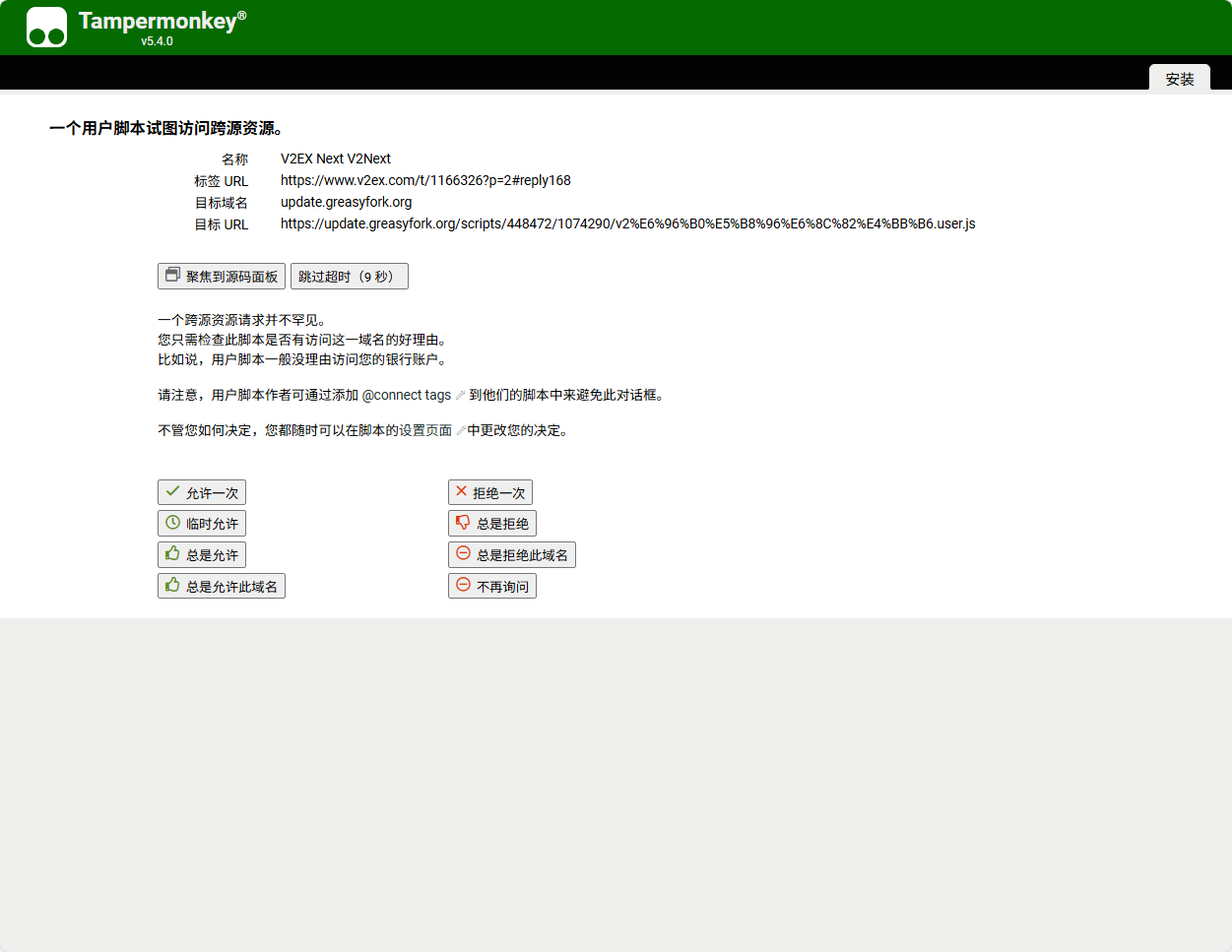
Task: Click the red X on 拒绝一次
Action: click(x=461, y=491)
